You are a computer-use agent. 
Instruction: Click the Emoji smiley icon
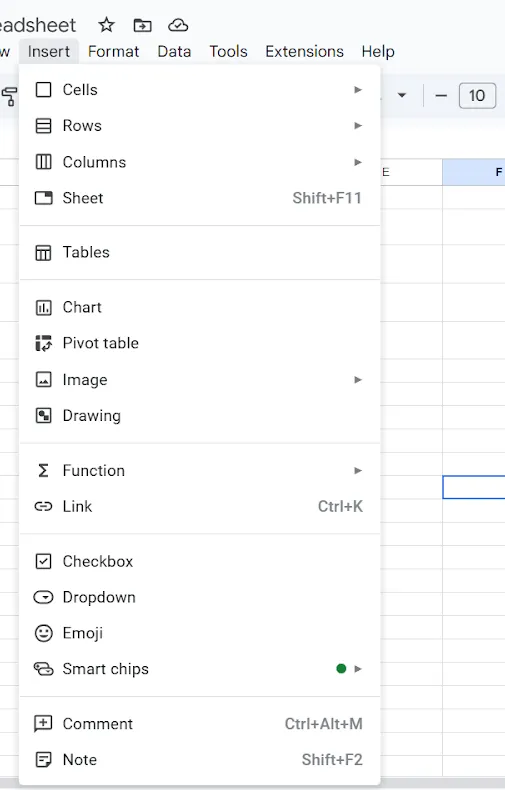point(43,633)
